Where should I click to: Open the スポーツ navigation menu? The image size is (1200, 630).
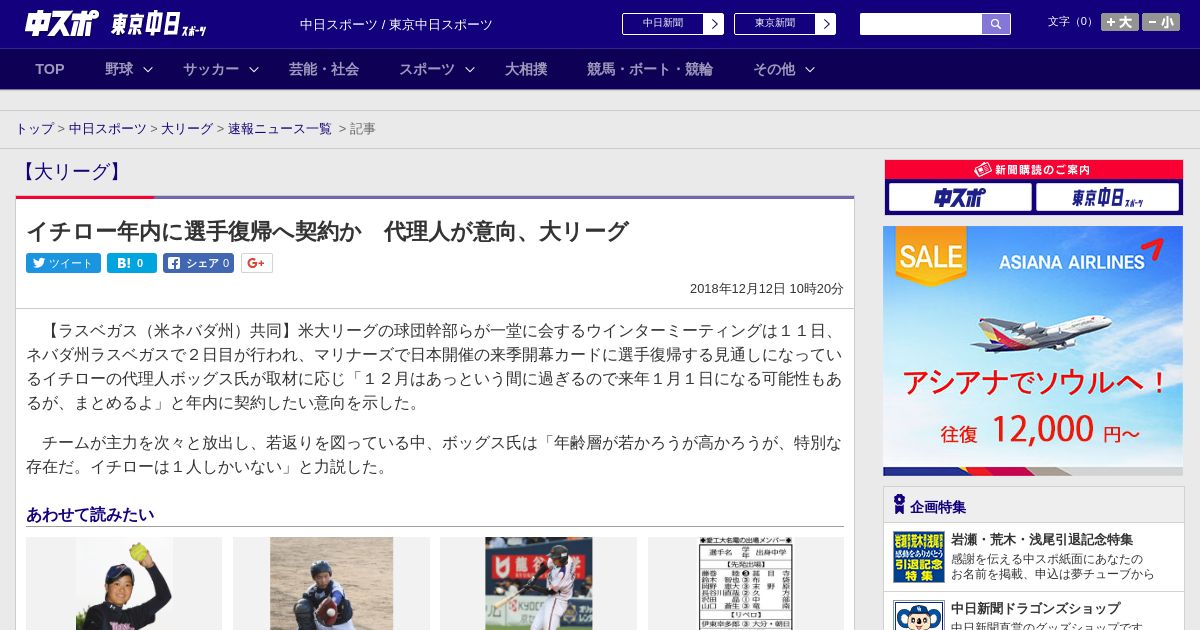[427, 69]
